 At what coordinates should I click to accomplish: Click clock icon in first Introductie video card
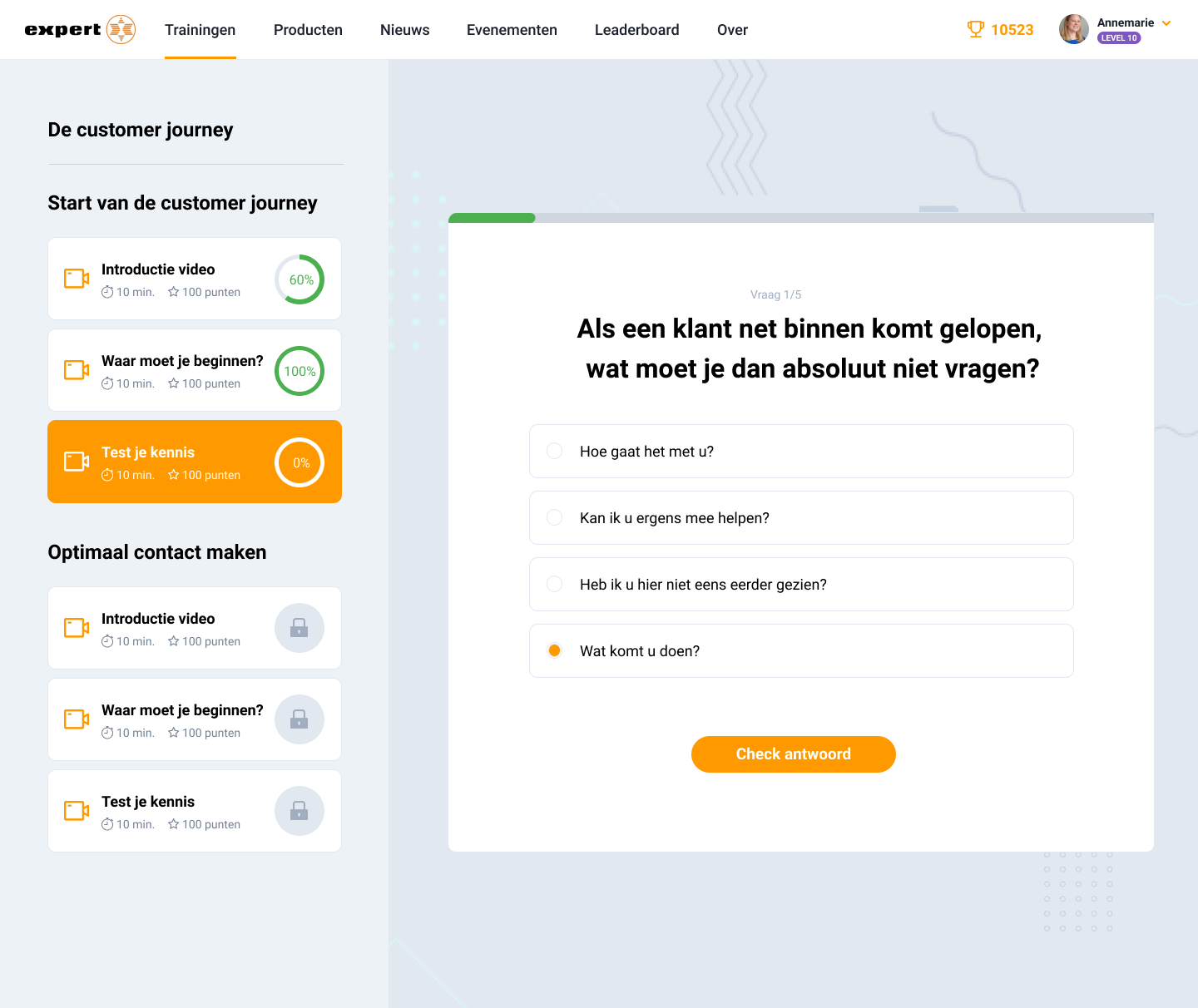point(107,292)
